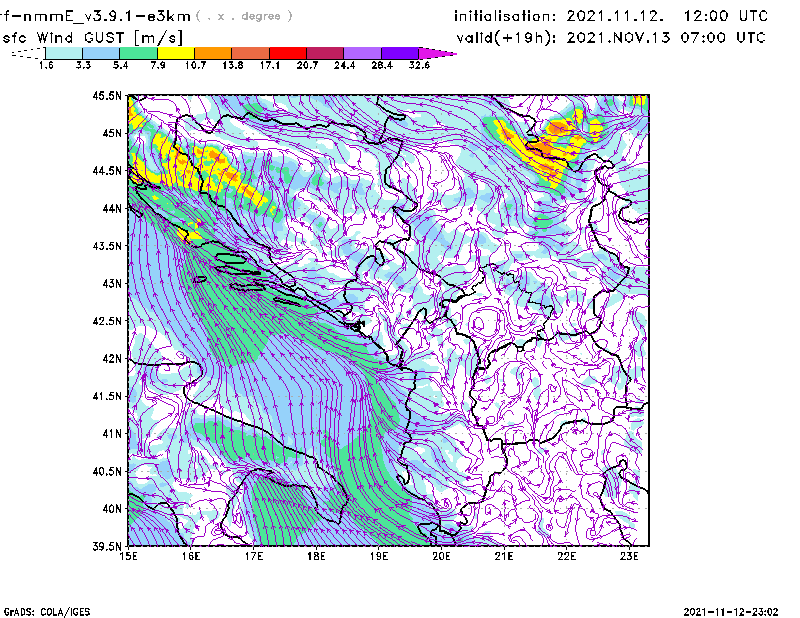This screenshot has height=618, width=800.
Task: Click the 40N latitude label
Action: pos(112,509)
